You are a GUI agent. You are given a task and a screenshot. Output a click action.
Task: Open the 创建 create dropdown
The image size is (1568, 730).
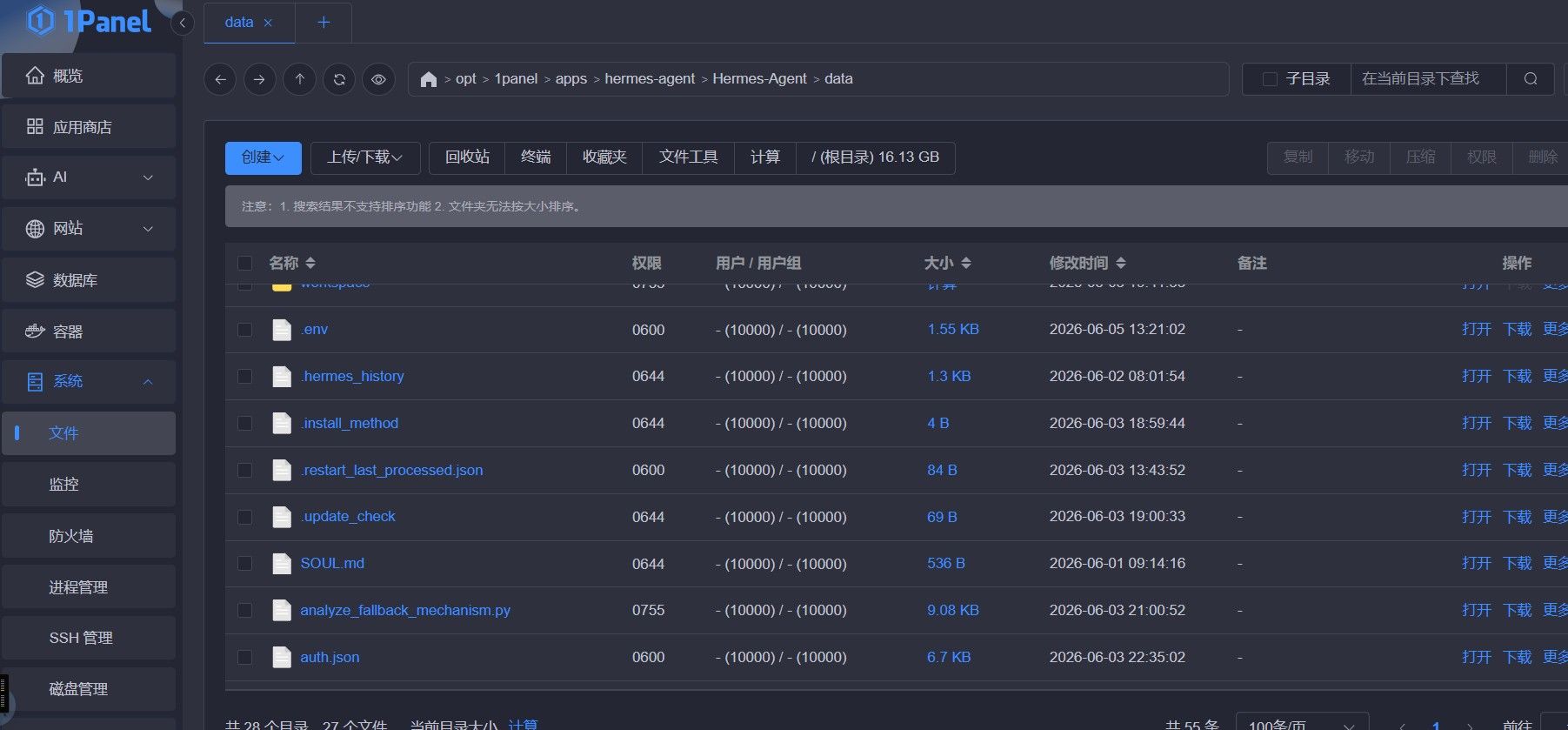(x=264, y=157)
